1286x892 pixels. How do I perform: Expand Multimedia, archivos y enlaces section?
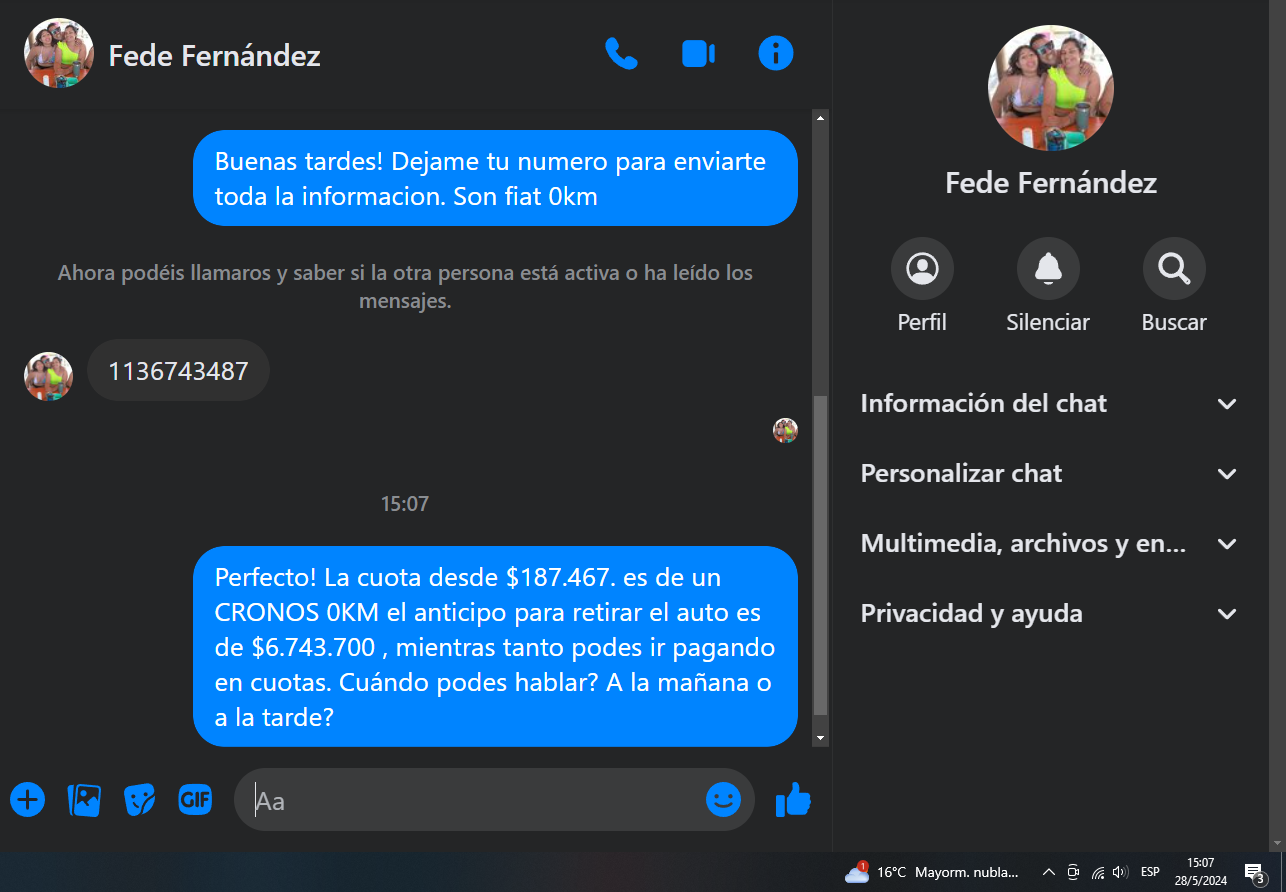click(1050, 544)
